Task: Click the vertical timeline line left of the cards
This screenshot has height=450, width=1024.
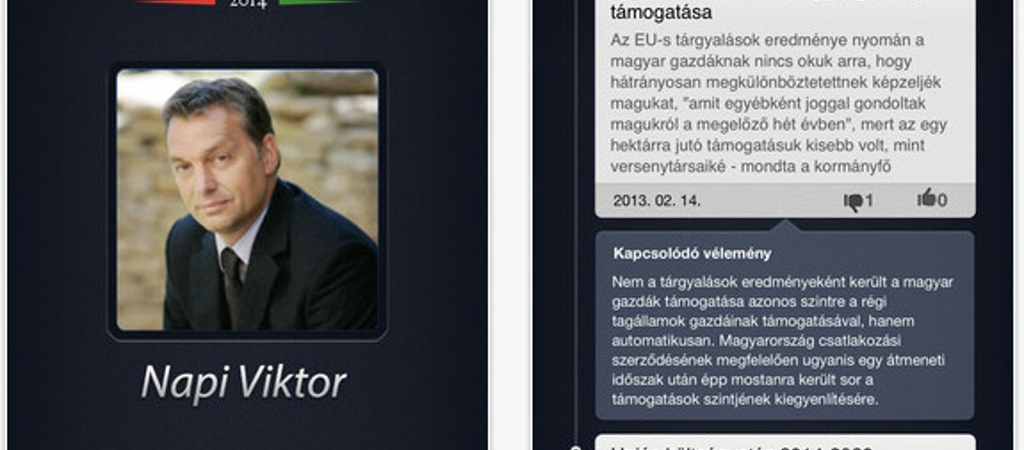Action: 575,222
